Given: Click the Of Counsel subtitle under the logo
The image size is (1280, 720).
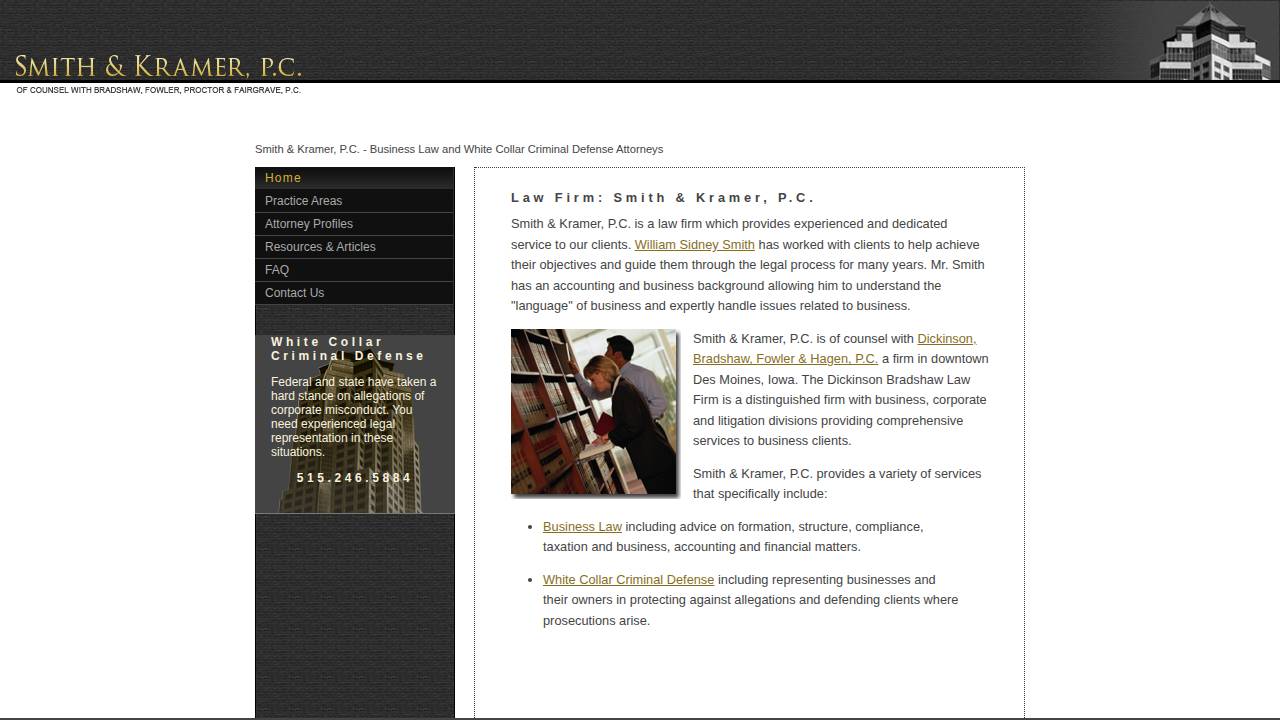Looking at the screenshot, I should pyautogui.click(x=158, y=90).
